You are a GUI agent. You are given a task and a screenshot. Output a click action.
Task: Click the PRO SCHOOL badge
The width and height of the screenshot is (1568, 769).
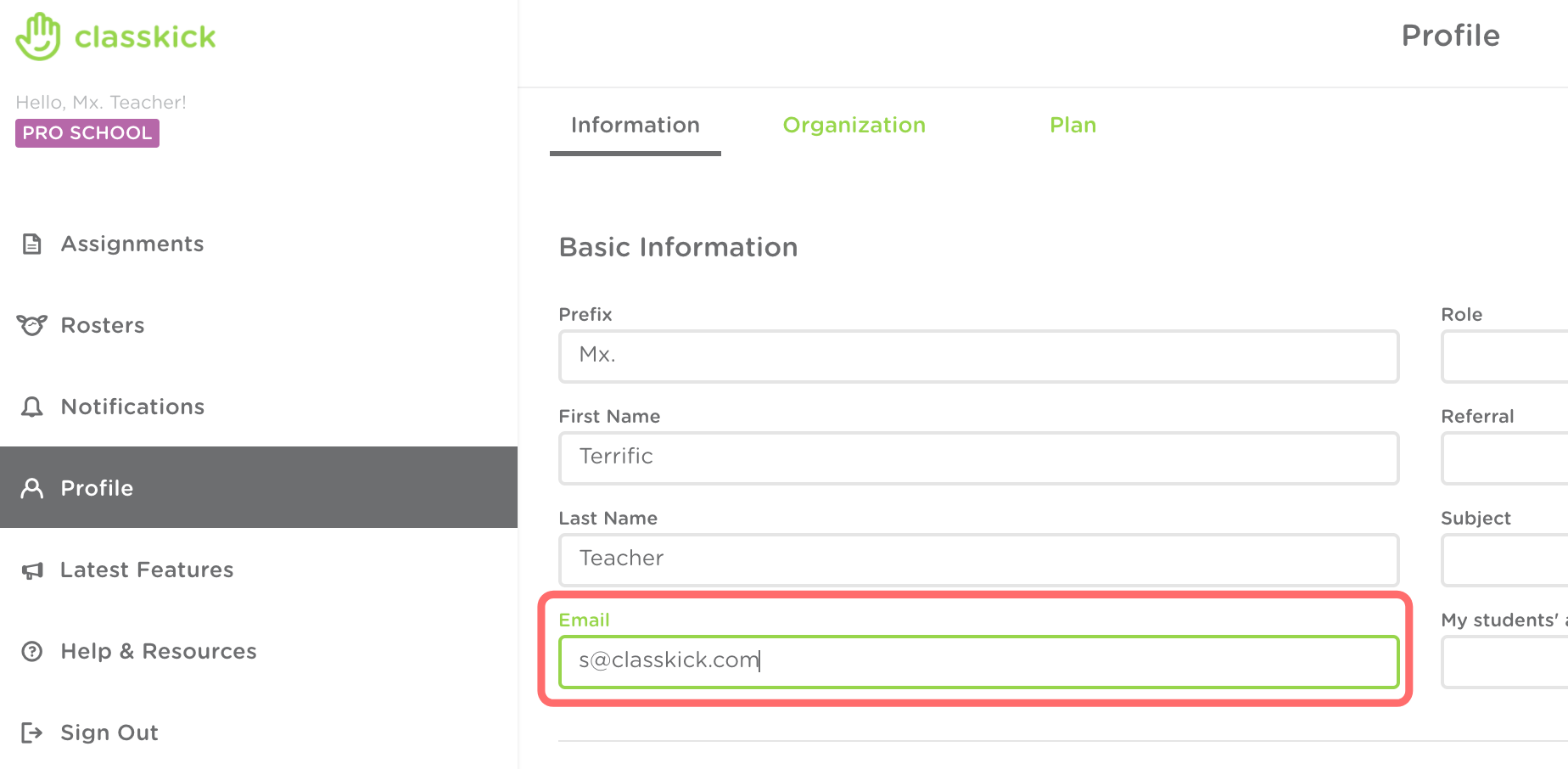point(87,133)
